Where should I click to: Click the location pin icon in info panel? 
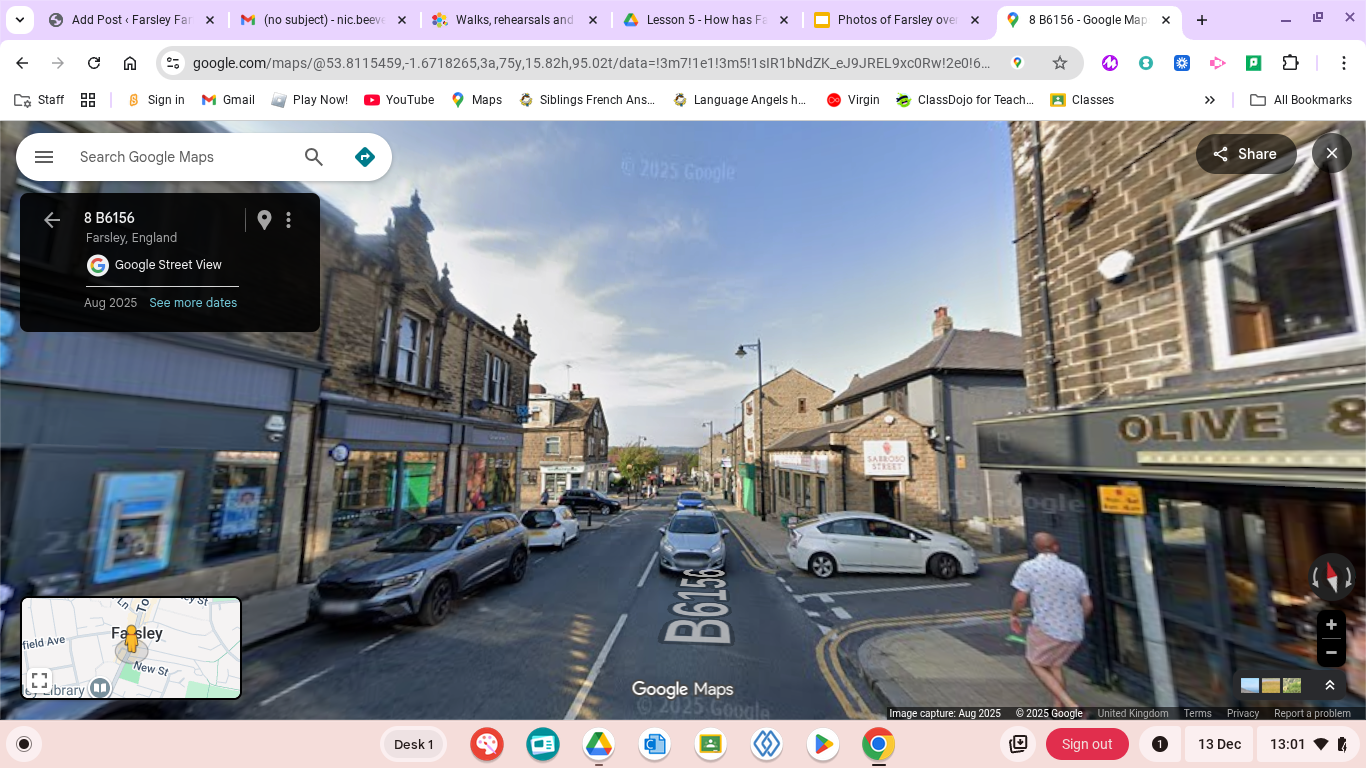(264, 220)
